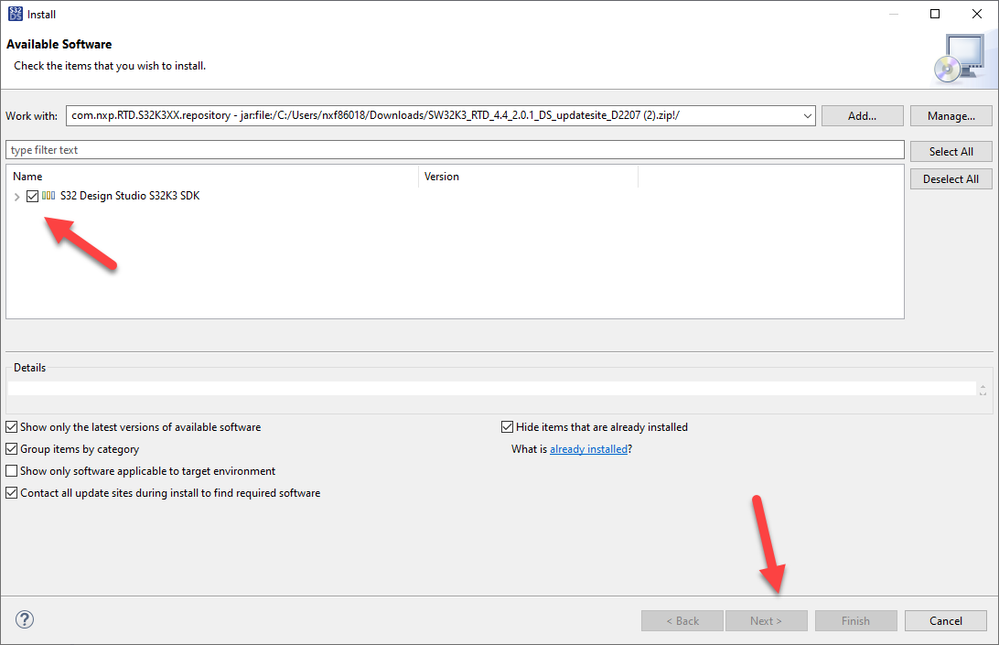
Task: Click the Deselect All button
Action: pos(951,179)
